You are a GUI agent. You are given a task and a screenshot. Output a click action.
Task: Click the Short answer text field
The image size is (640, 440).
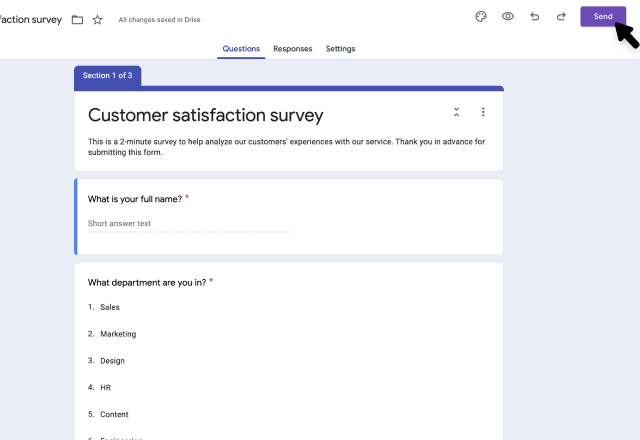tap(188, 224)
